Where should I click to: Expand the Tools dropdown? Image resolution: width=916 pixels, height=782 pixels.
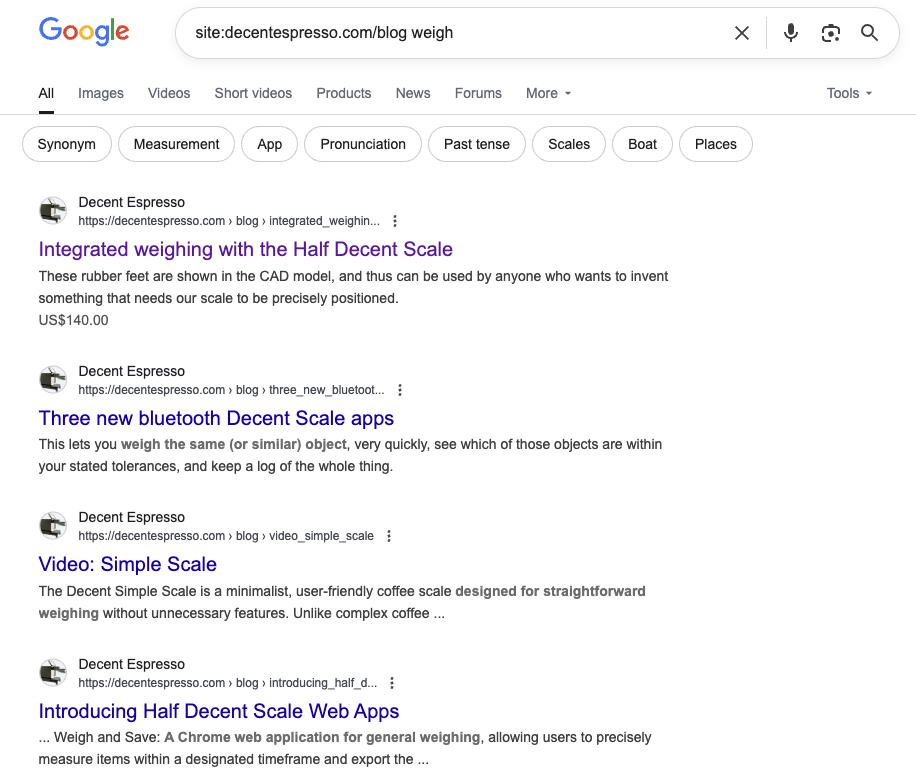tap(849, 93)
